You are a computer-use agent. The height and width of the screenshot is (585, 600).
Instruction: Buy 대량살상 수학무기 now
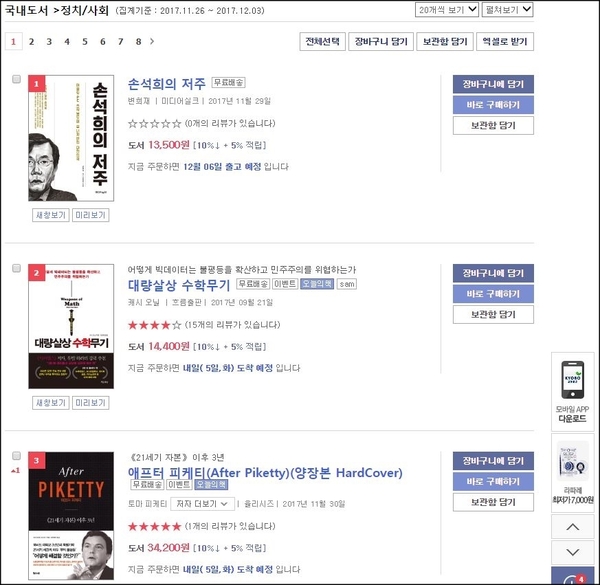(493, 294)
